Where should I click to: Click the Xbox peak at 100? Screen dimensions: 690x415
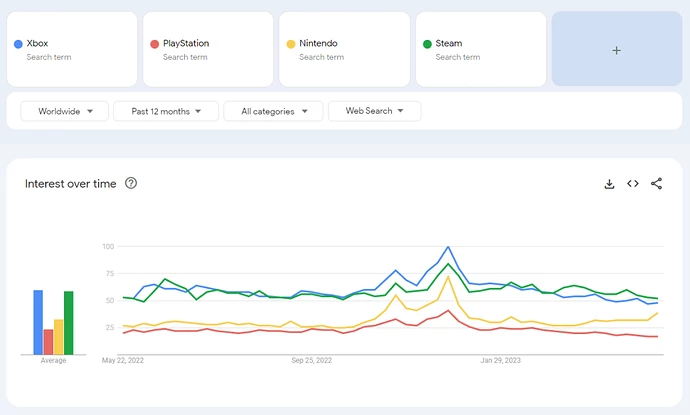coord(448,247)
